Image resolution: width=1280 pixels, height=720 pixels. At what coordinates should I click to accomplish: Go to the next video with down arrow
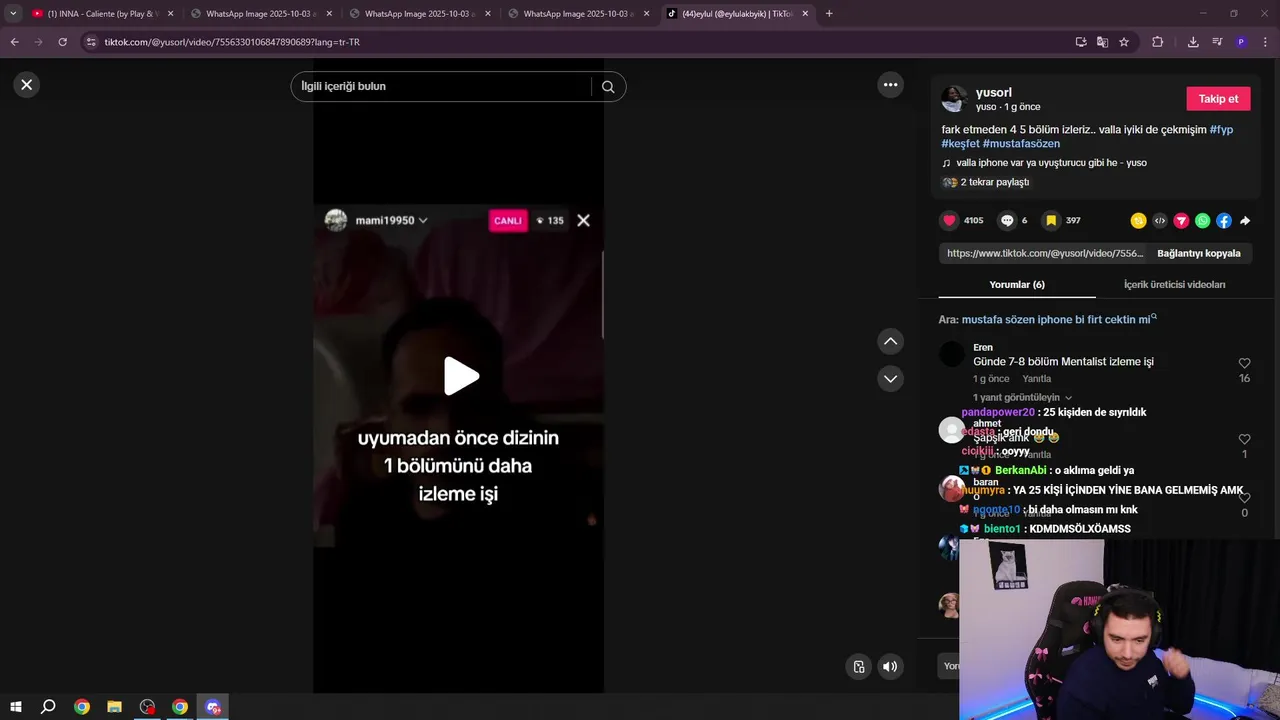890,379
